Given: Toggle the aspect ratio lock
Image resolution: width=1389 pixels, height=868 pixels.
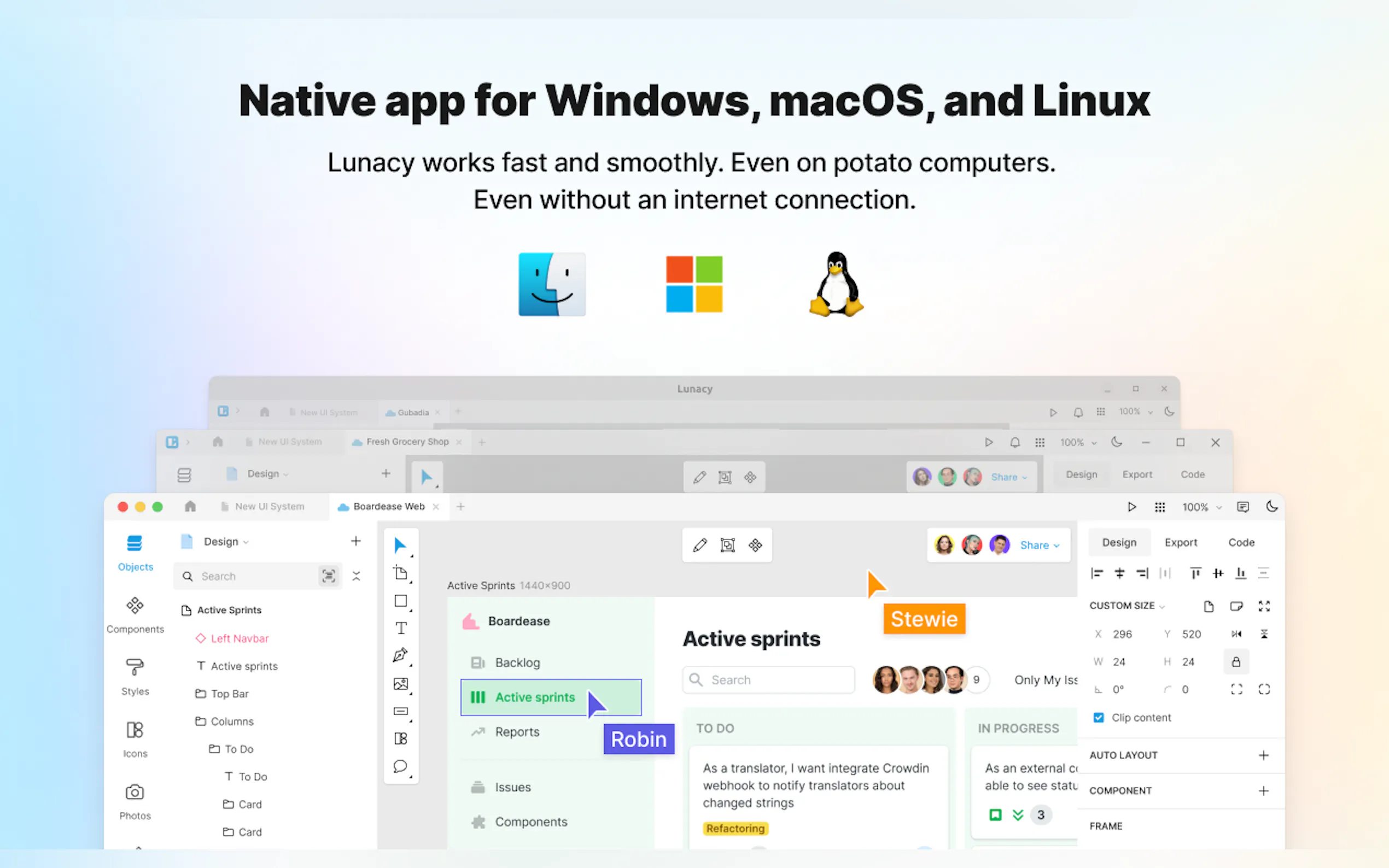Looking at the screenshot, I should pyautogui.click(x=1236, y=662).
